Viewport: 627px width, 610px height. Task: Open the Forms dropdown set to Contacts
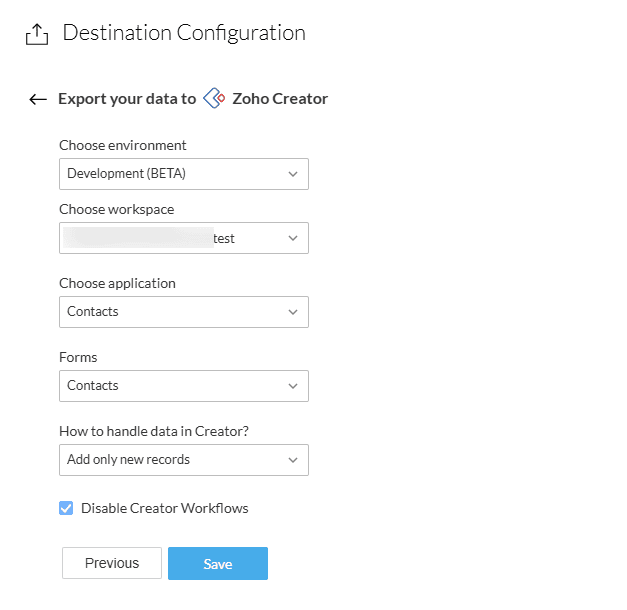point(183,386)
